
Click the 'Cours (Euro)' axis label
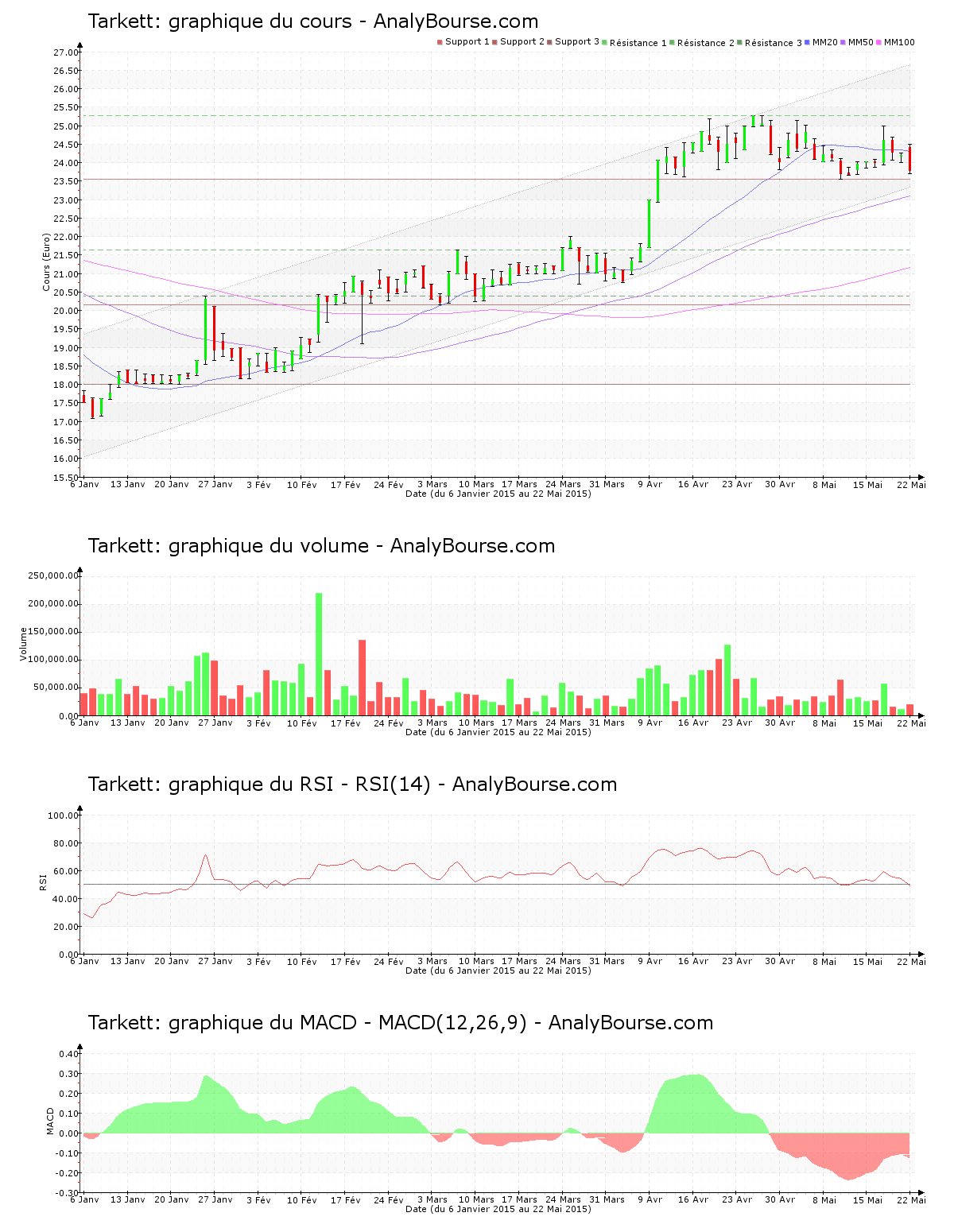[47, 262]
